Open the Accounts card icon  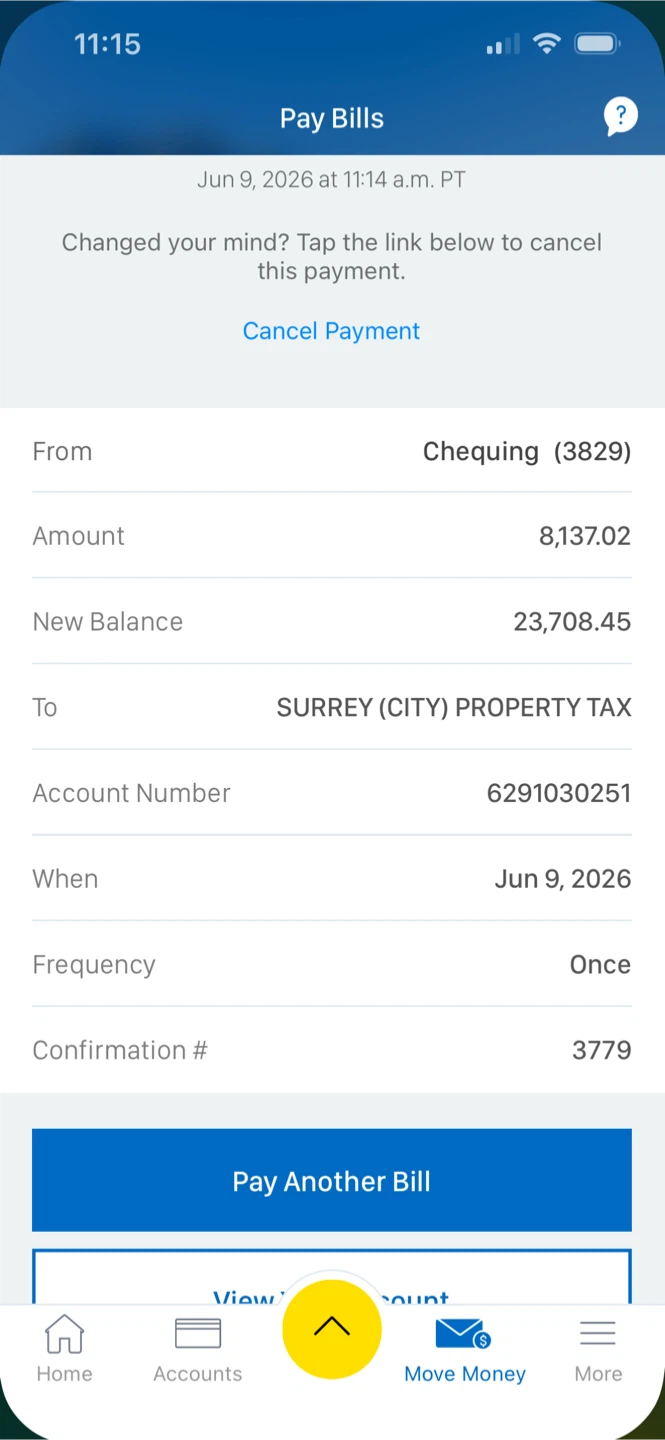198,1334
